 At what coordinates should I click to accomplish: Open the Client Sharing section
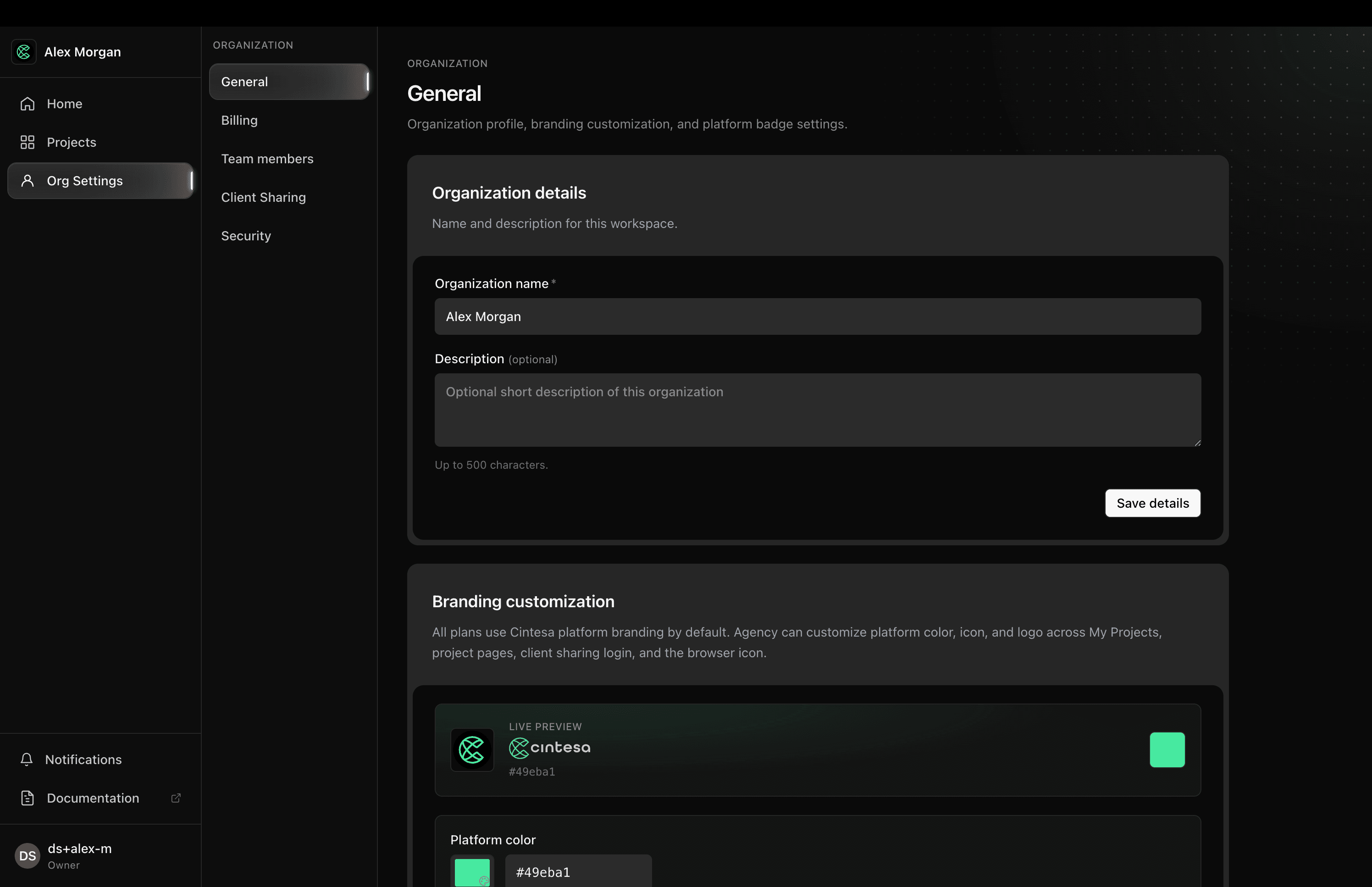[289, 198]
